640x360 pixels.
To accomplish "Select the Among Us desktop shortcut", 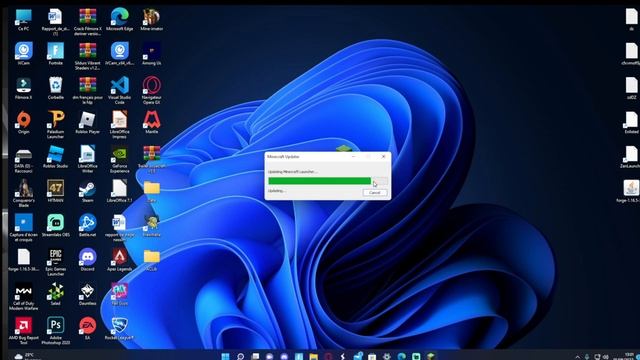I will pyautogui.click(x=151, y=54).
